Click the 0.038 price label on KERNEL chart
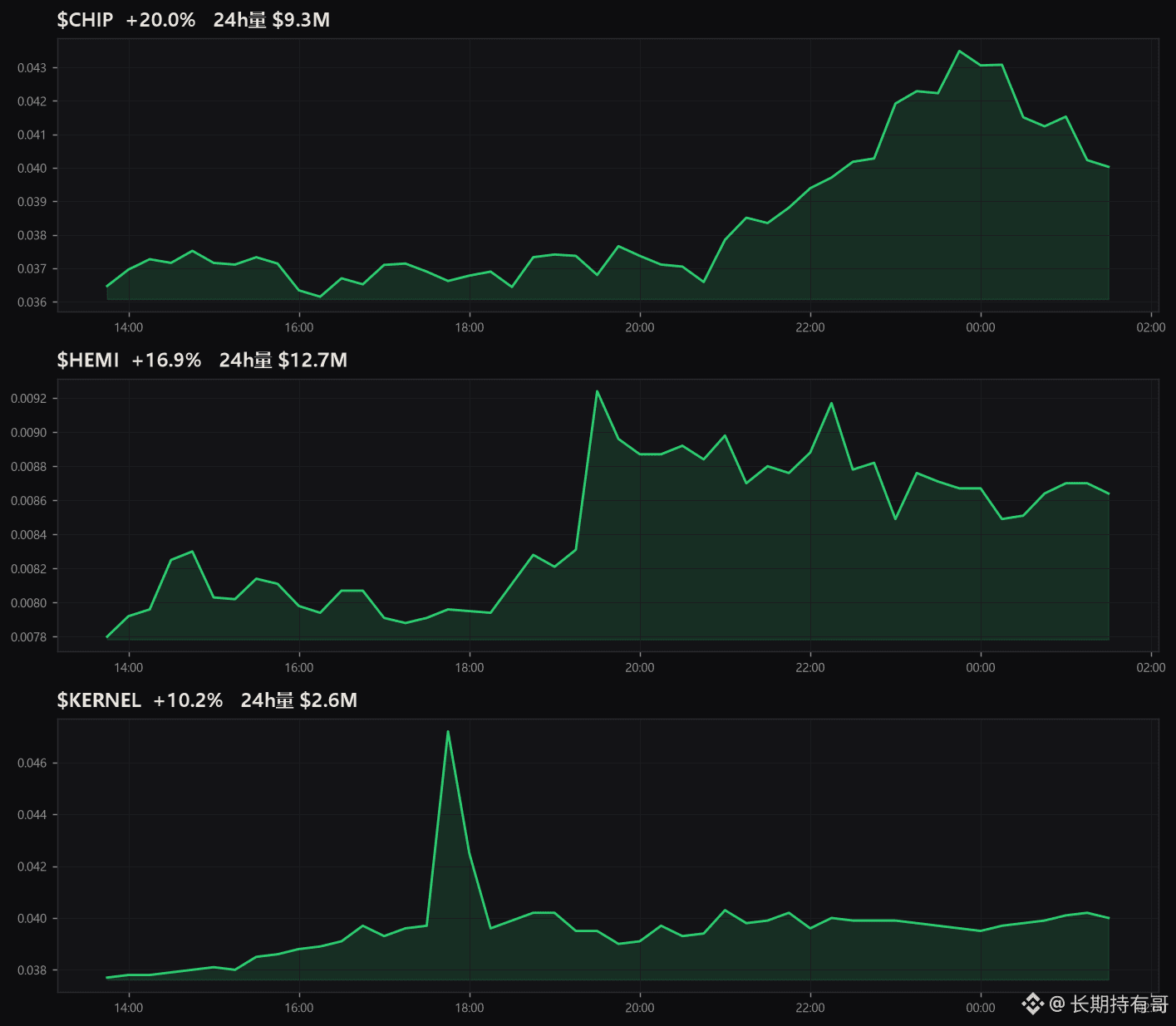1176x1026 pixels. pos(32,970)
